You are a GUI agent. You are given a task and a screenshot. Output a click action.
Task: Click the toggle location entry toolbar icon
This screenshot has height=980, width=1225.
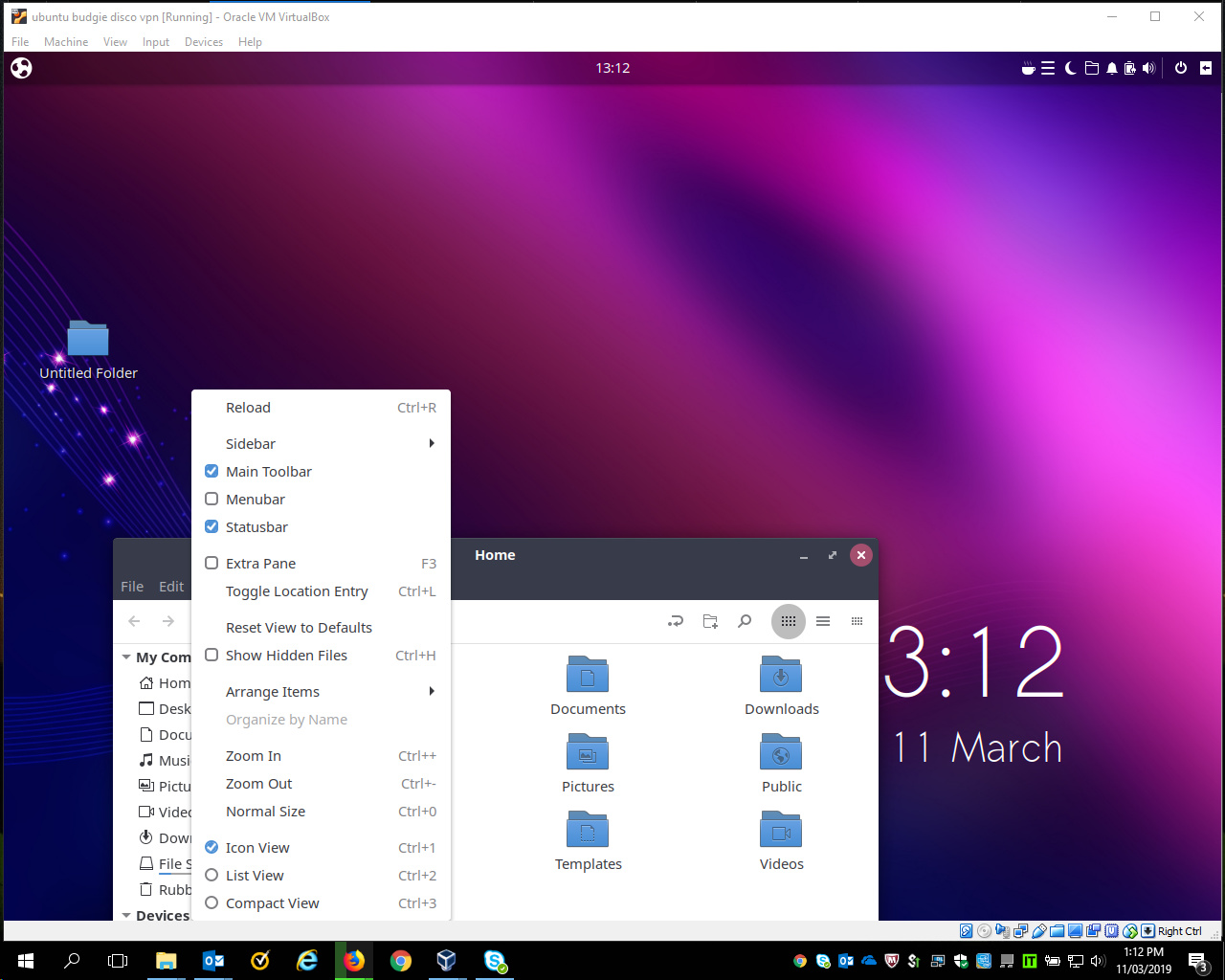click(x=676, y=621)
